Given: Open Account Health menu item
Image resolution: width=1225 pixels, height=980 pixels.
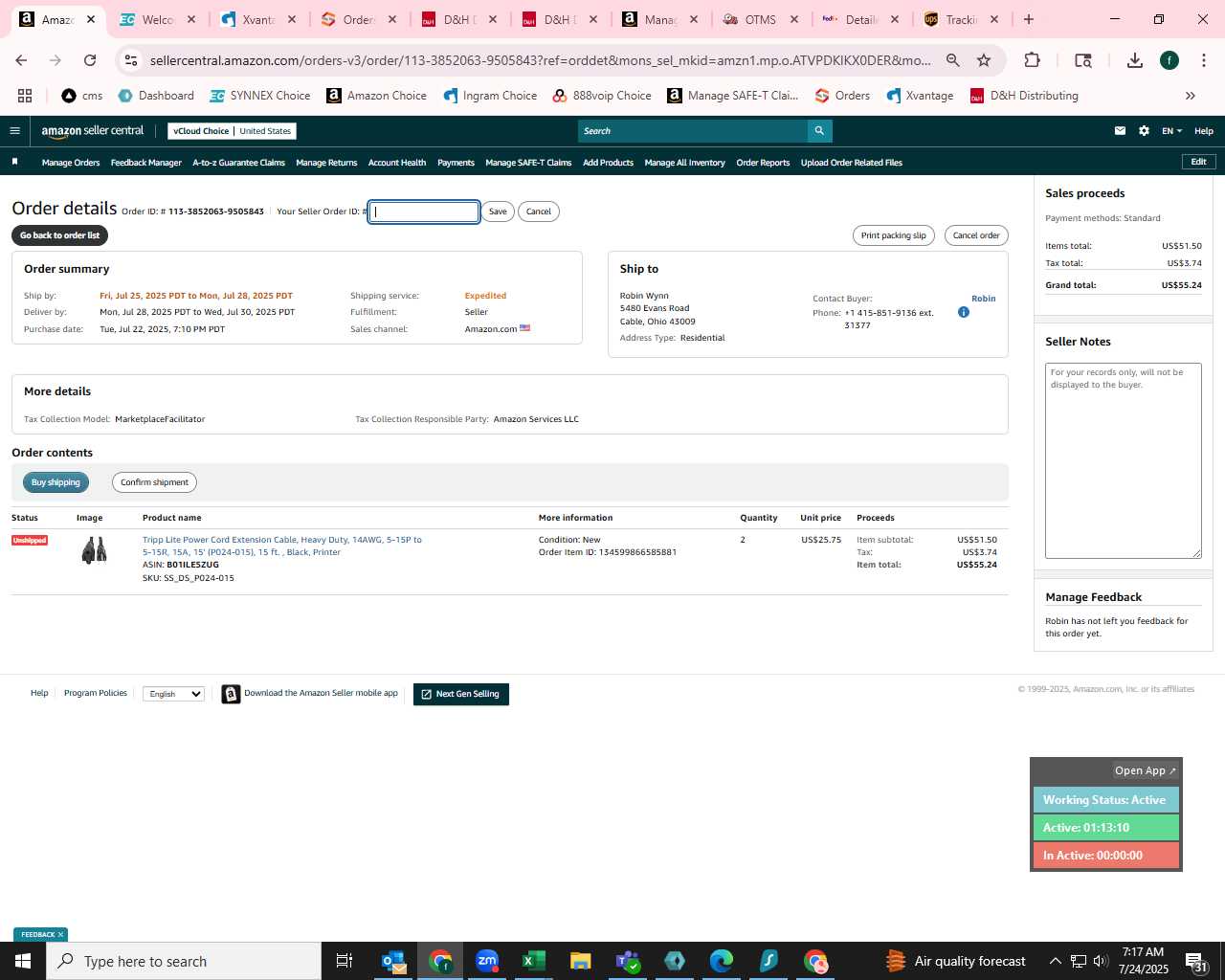Looking at the screenshot, I should pyautogui.click(x=397, y=163).
